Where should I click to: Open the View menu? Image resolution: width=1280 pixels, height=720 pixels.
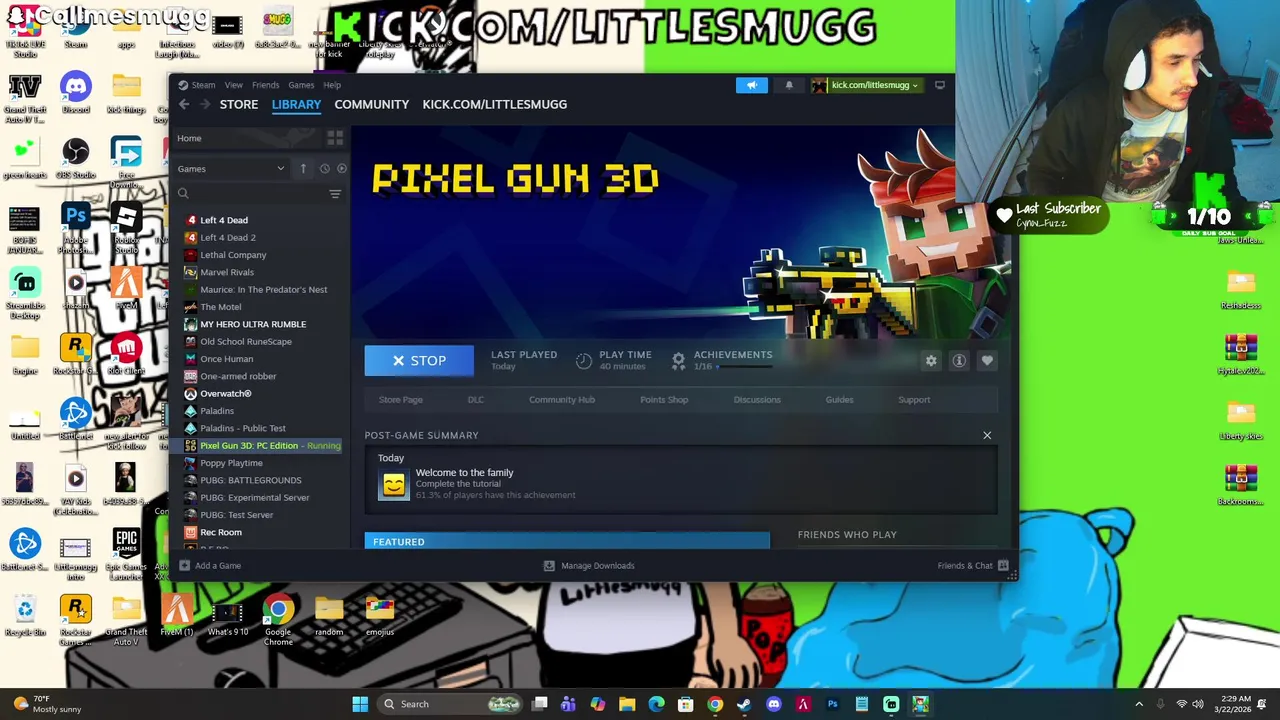coord(233,85)
